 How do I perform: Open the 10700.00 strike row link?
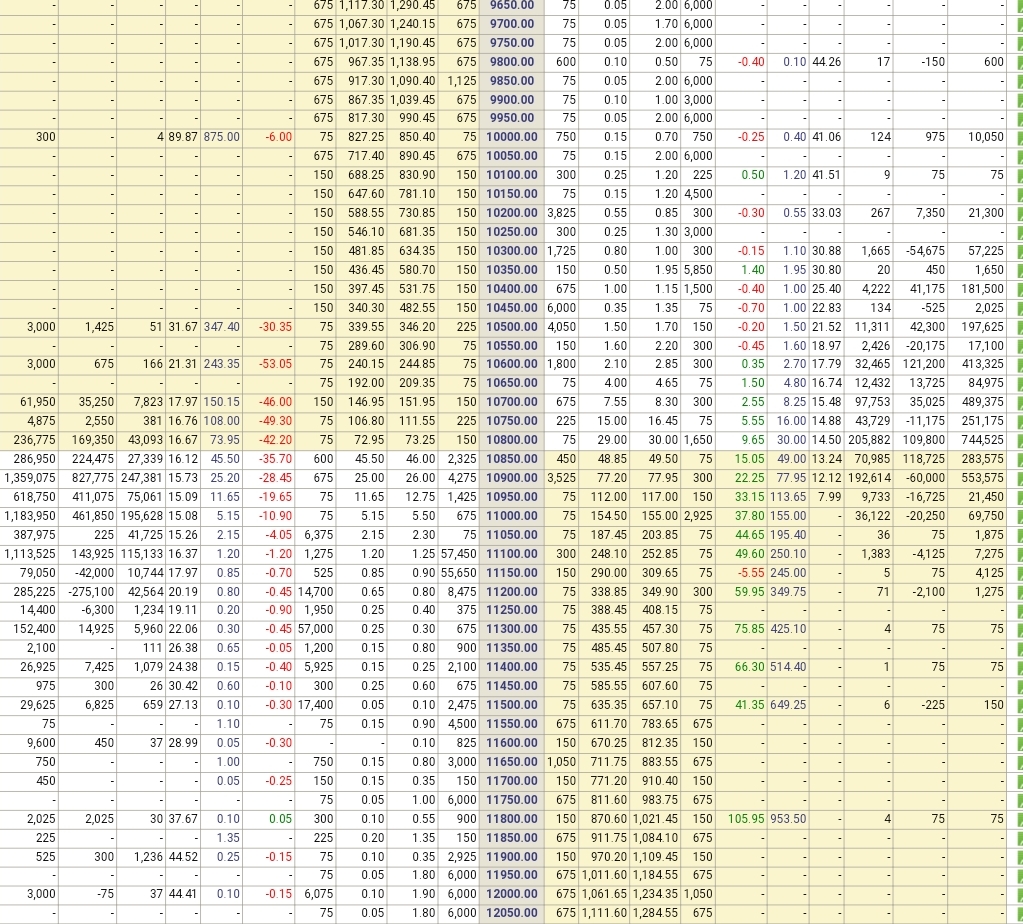pyautogui.click(x=512, y=402)
